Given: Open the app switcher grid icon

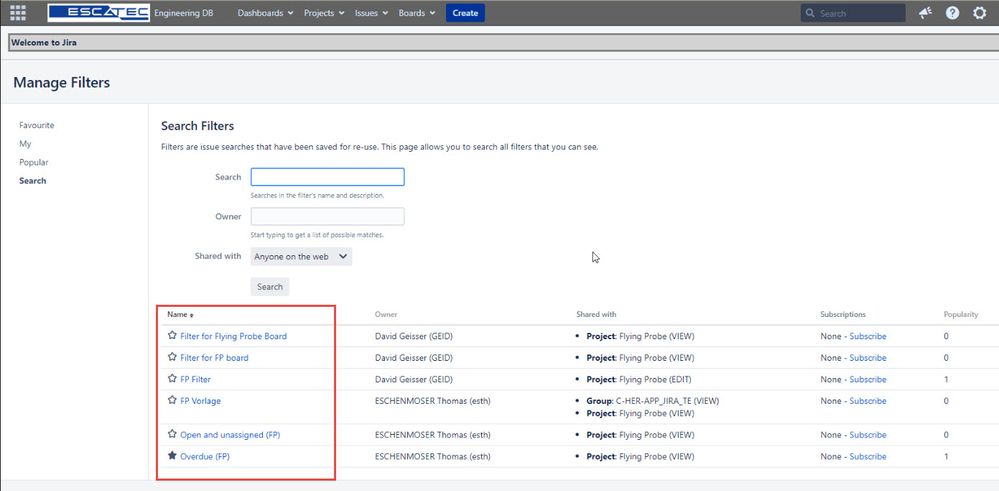Looking at the screenshot, I should (x=18, y=13).
